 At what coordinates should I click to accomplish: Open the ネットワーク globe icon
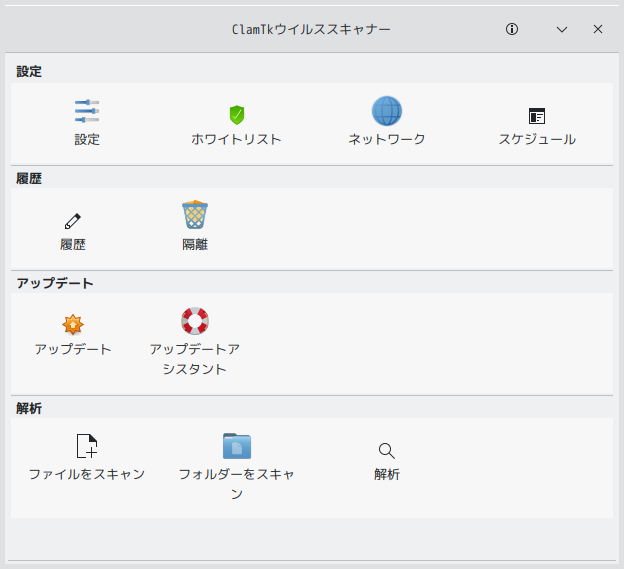point(387,111)
